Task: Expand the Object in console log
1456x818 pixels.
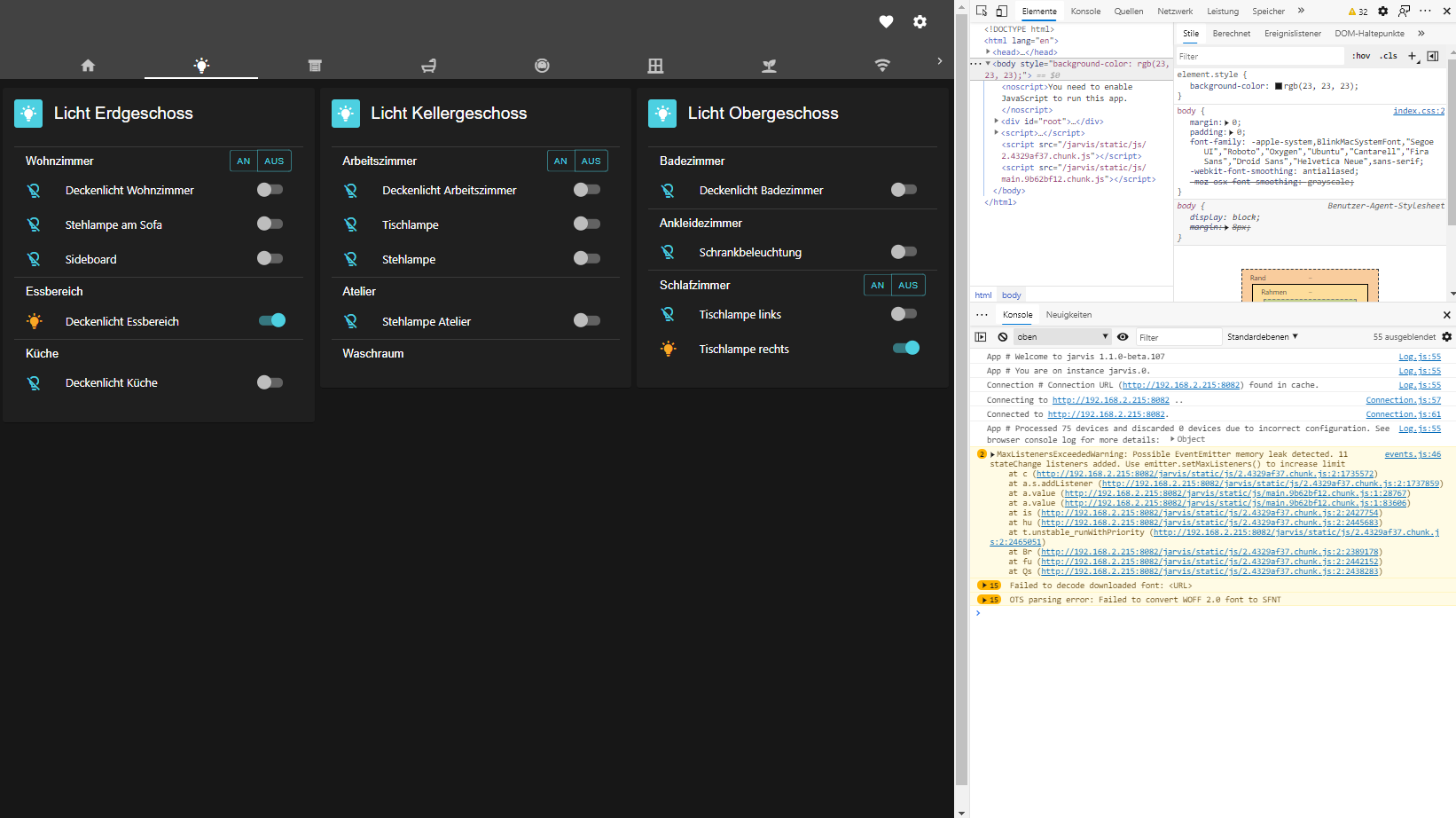Action: pyautogui.click(x=1172, y=439)
